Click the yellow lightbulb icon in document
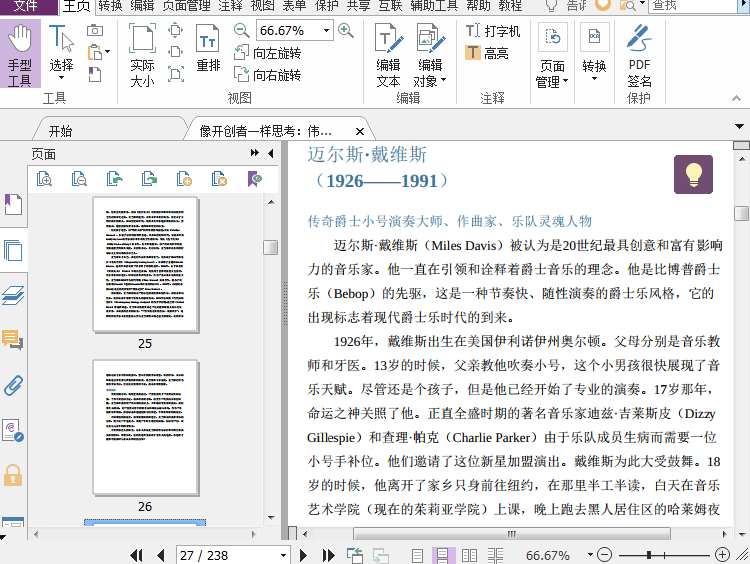The height and width of the screenshot is (564, 750). (x=693, y=174)
